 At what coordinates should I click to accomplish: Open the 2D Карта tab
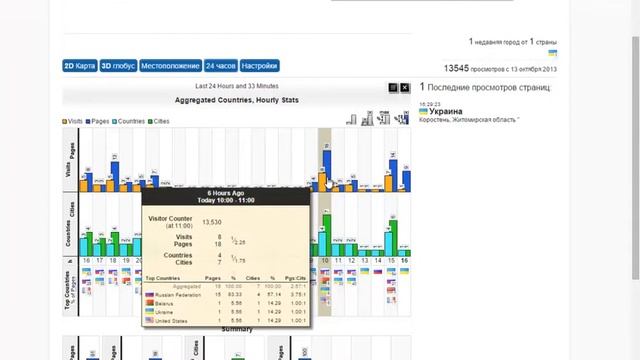[80, 66]
